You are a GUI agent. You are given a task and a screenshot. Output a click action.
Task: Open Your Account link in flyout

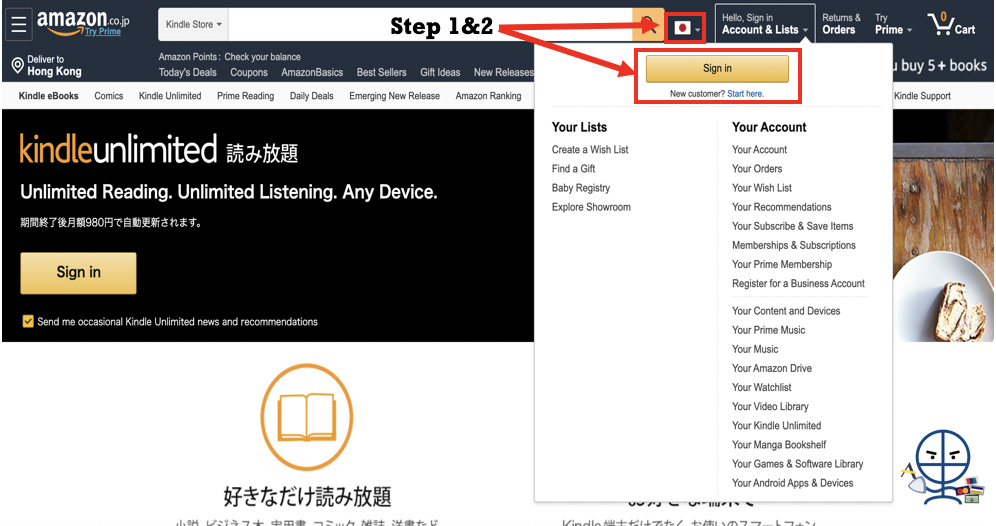pyautogui.click(x=759, y=150)
